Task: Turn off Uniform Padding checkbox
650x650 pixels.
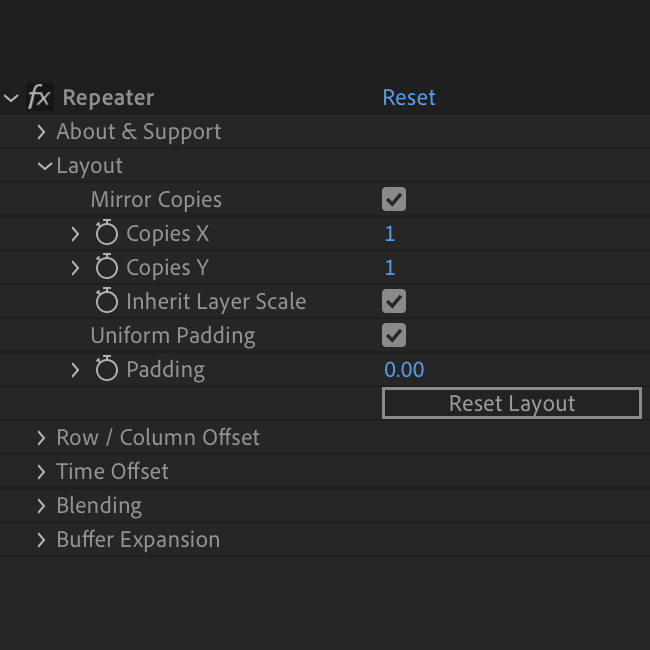Action: tap(394, 336)
